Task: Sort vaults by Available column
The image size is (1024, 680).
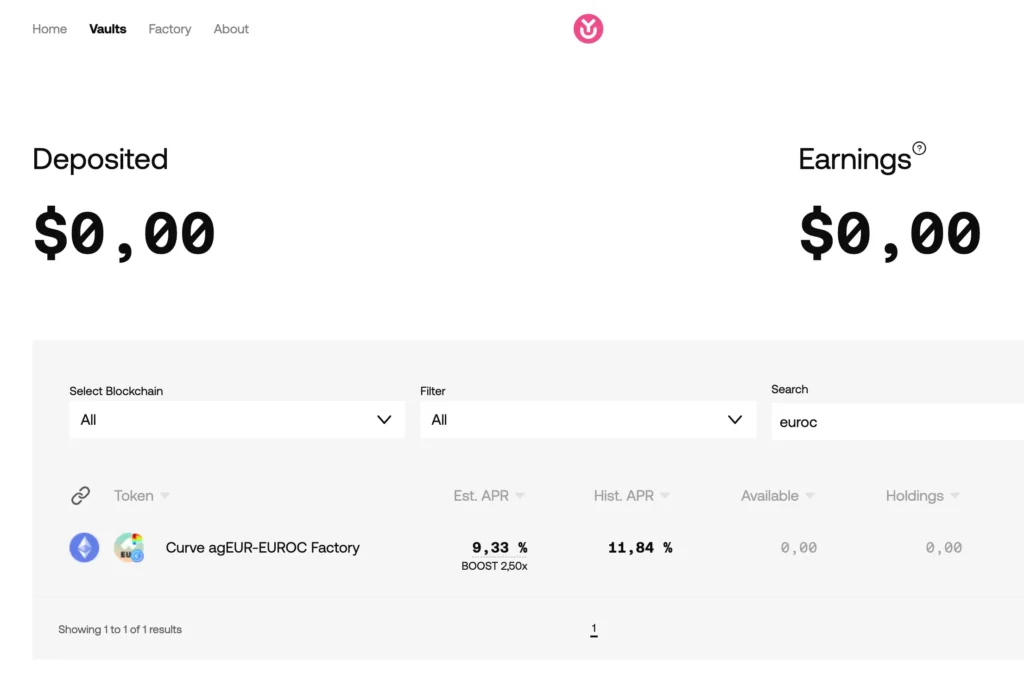Action: coord(777,496)
